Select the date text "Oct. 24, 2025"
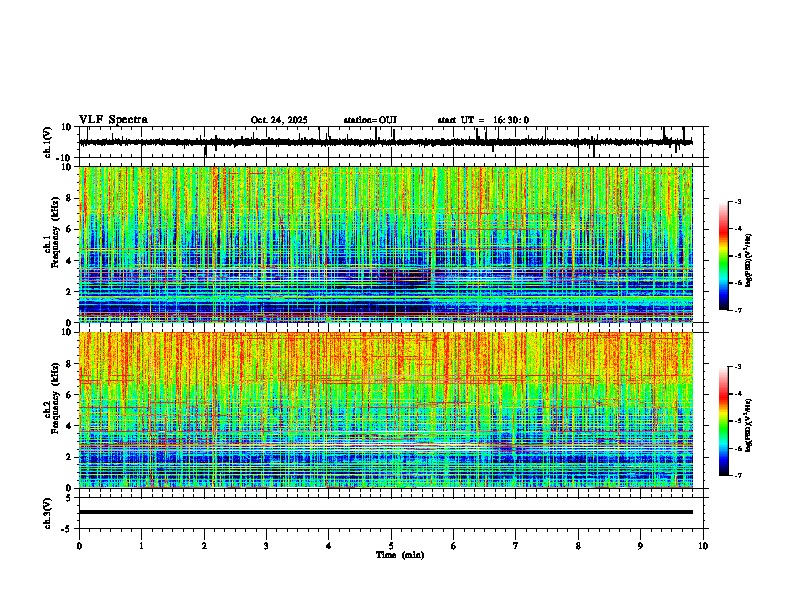Screen dimensions: 792x612 coord(279,120)
